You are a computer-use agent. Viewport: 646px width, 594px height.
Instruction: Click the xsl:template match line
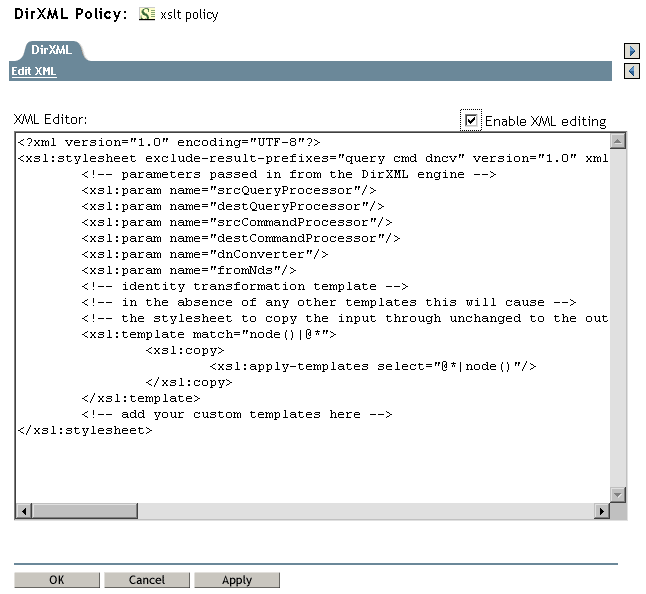tap(209, 334)
